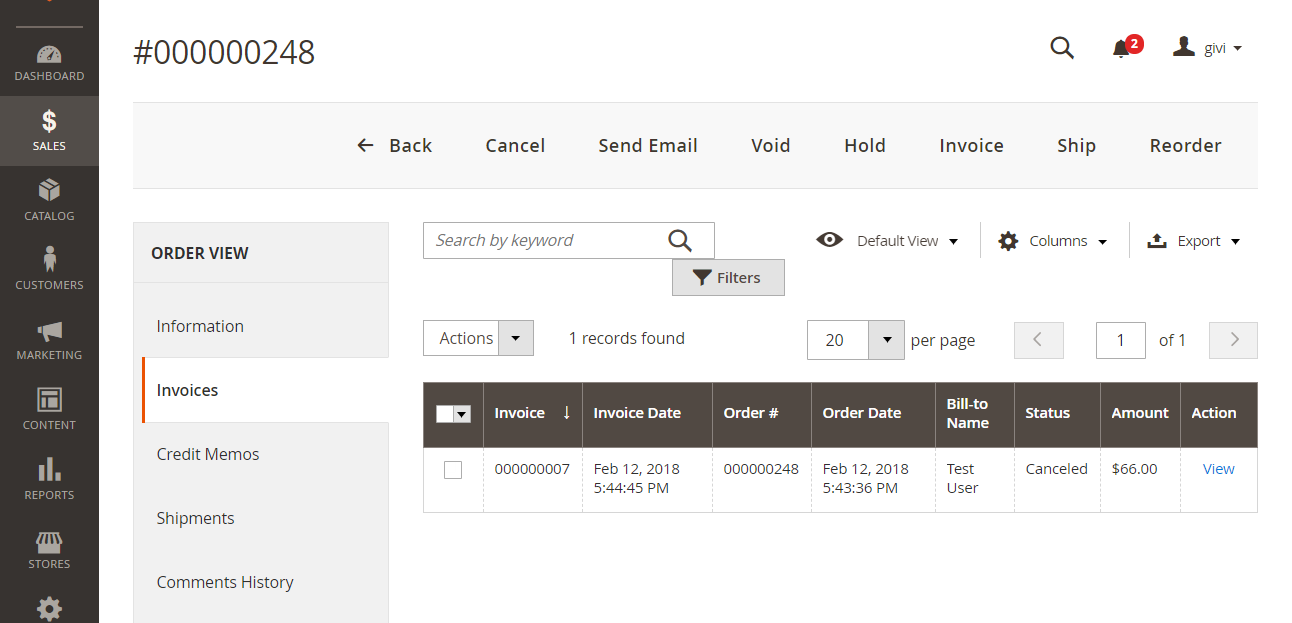Open the Columns settings dropdown

1053,241
